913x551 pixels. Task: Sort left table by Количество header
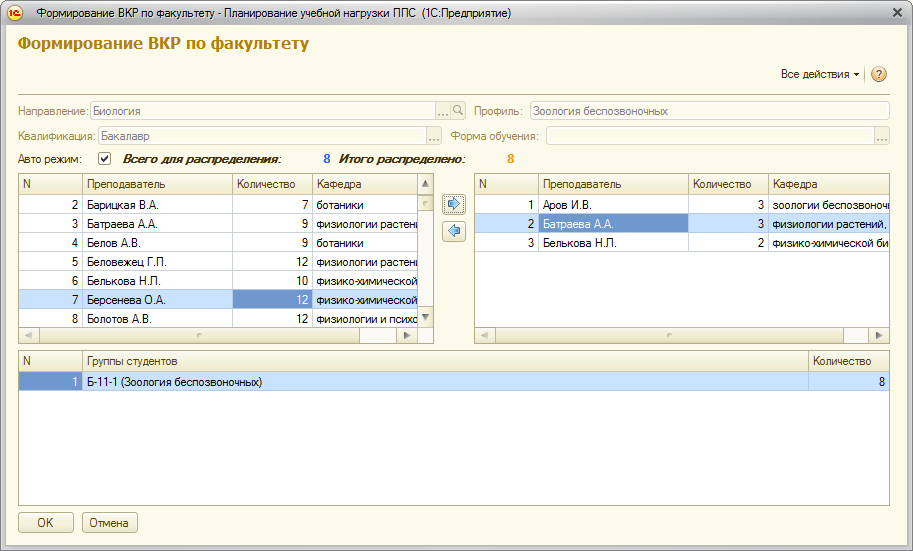click(272, 184)
